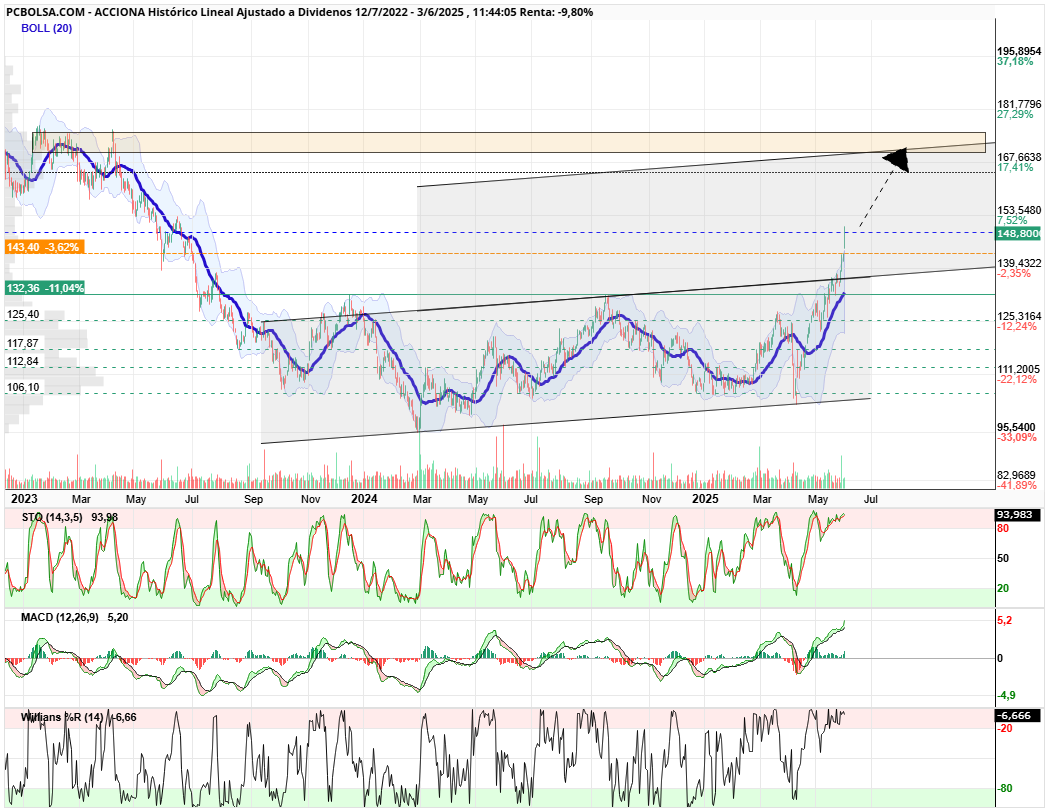
Task: Select the 111,2005 price axis label
Action: click(1019, 369)
